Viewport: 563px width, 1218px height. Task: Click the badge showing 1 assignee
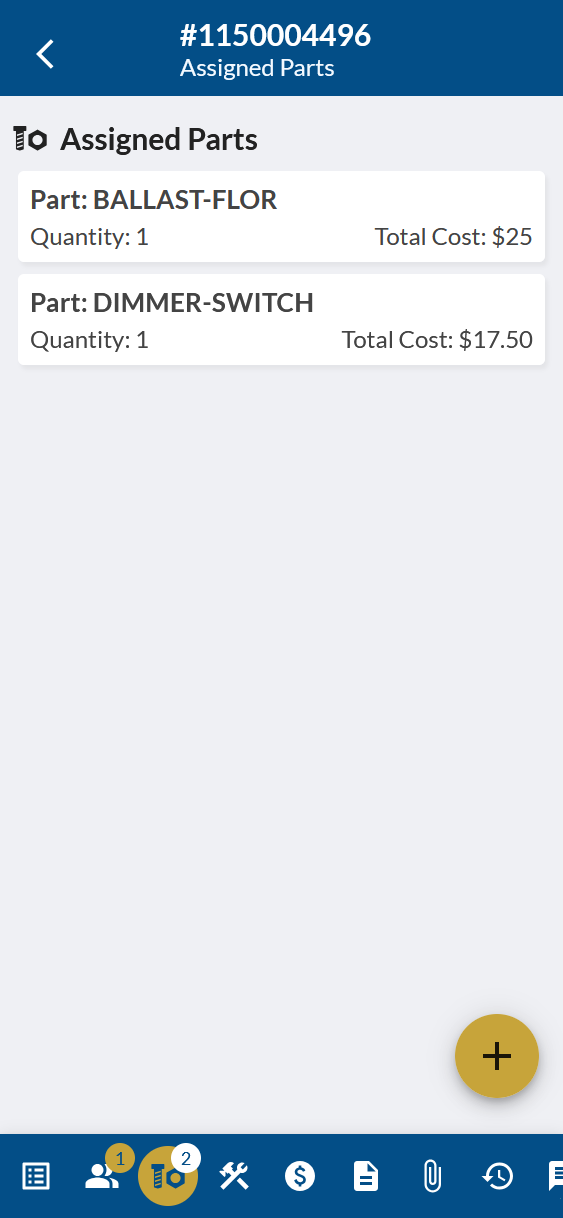120,1158
